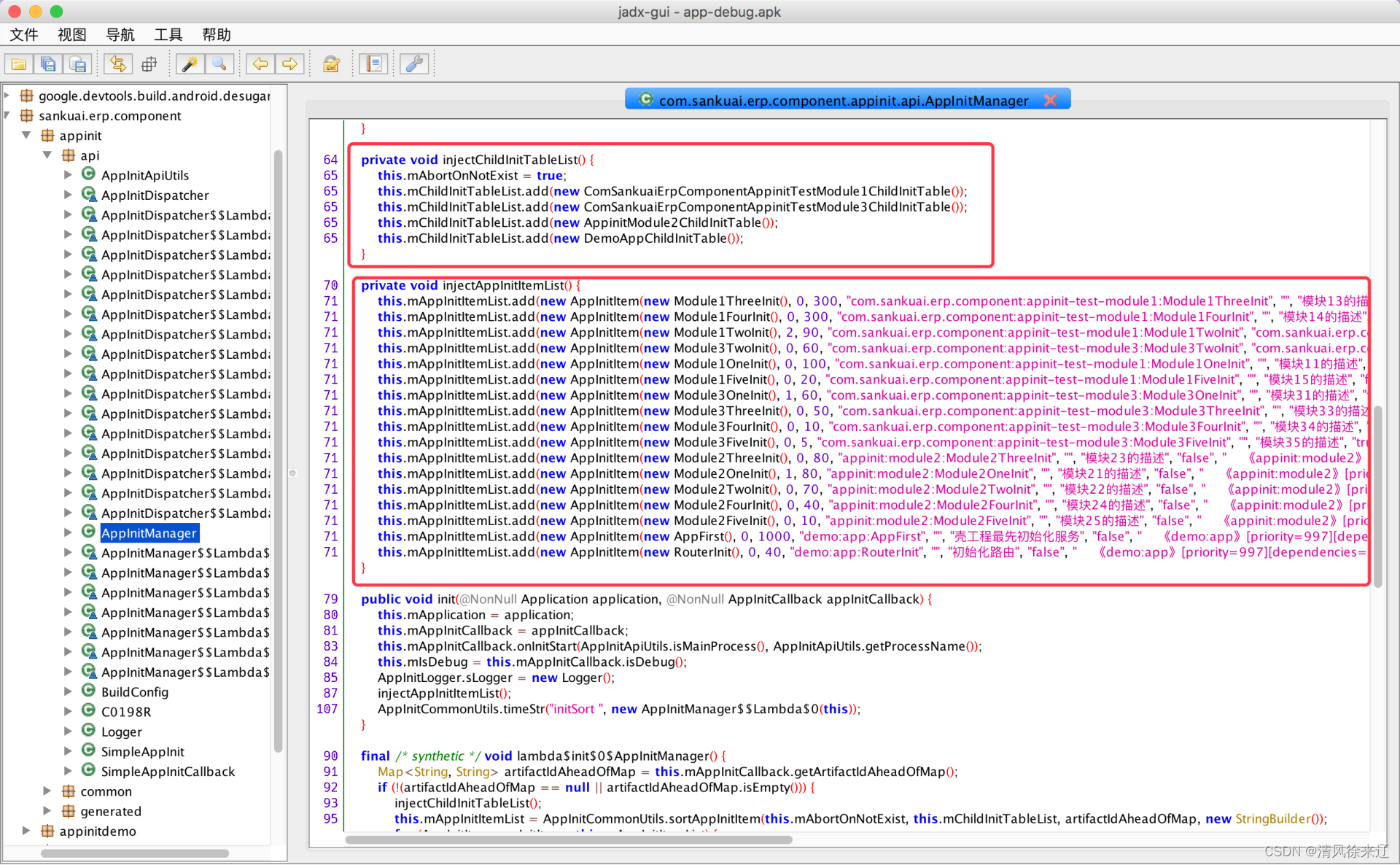Open the 帮助 menu
The image size is (1400, 865).
[x=217, y=34]
